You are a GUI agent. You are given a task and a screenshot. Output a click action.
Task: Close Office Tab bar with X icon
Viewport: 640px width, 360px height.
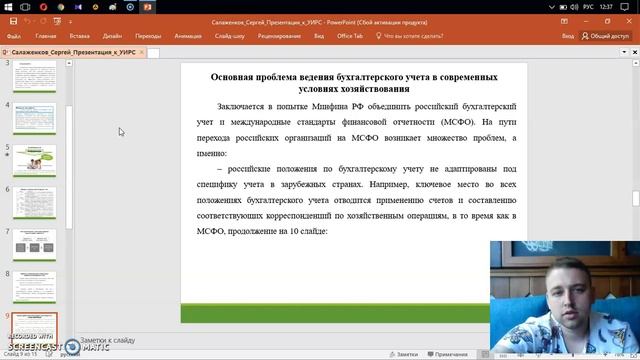click(x=635, y=52)
